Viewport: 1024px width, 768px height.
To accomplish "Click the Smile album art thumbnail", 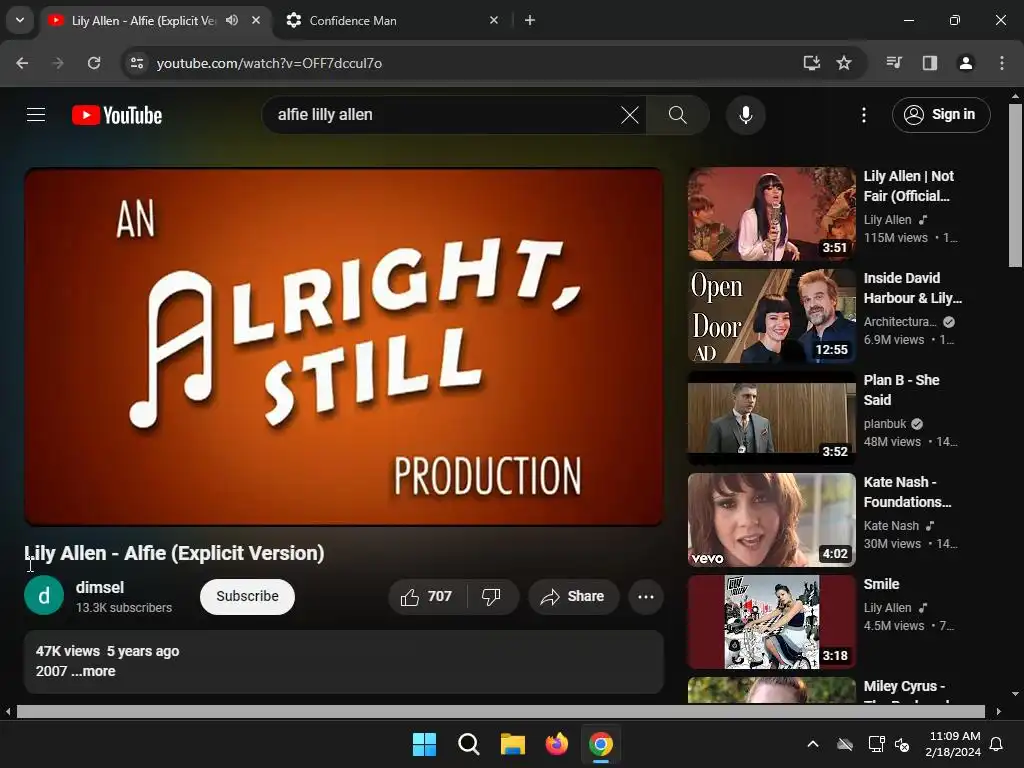I will (x=771, y=622).
